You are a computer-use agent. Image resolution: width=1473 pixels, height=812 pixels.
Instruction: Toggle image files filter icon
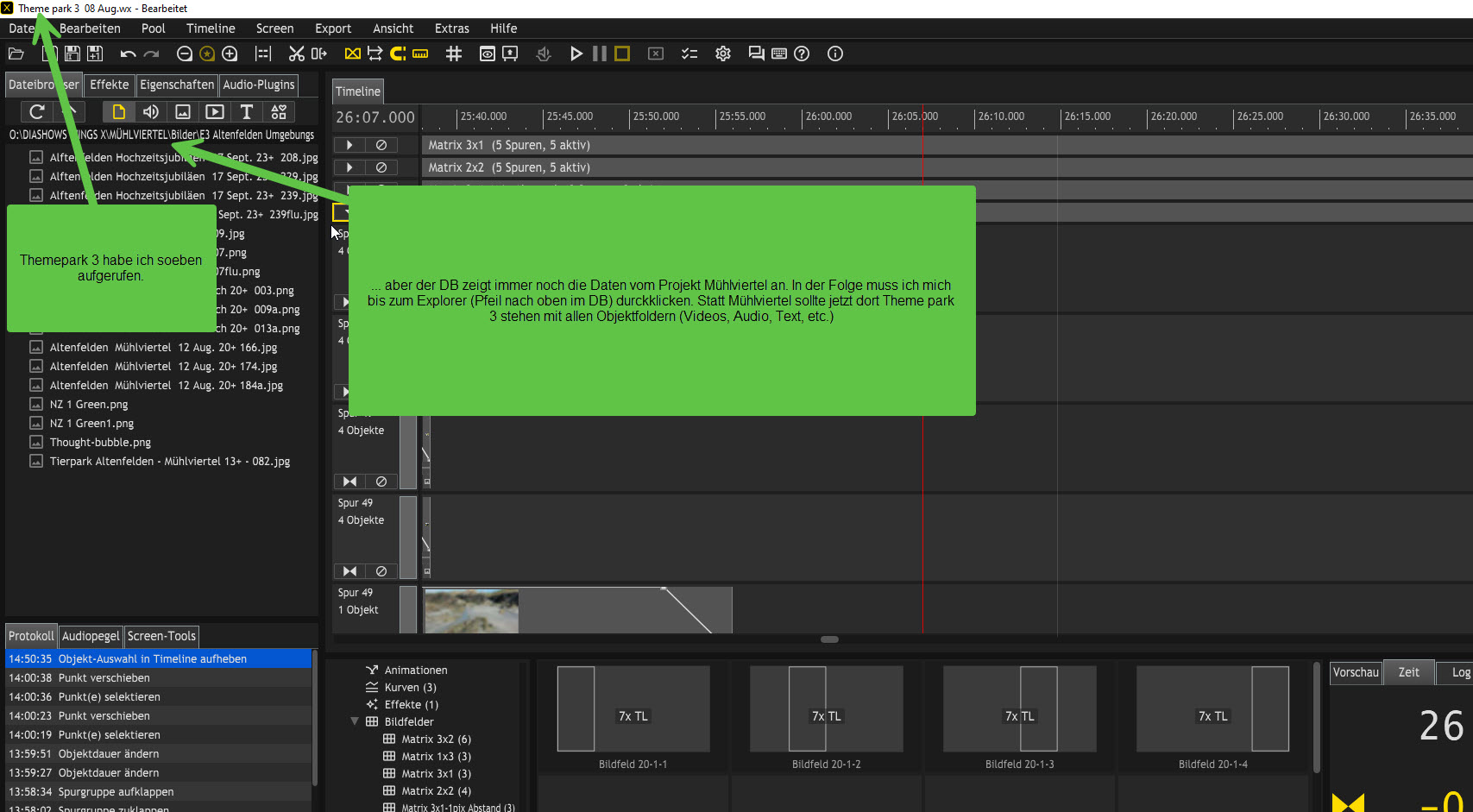click(183, 111)
